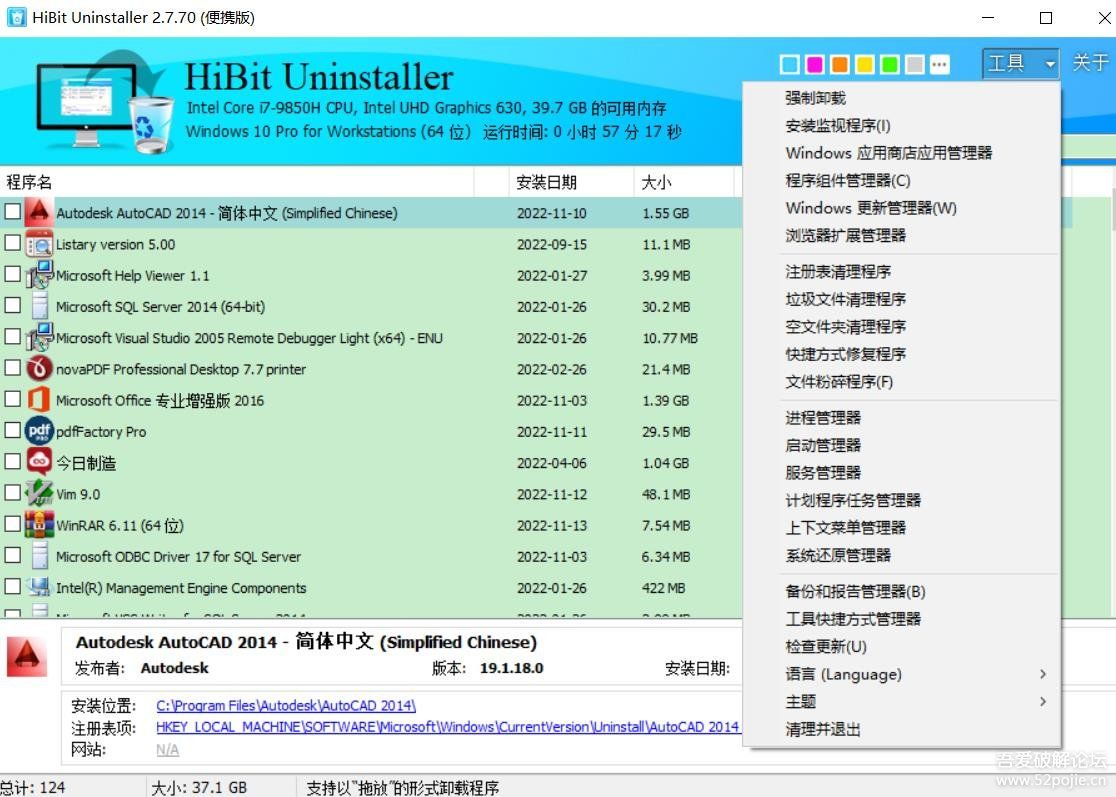Click the WinRAR 6.11 archive icon
Viewport: 1116px width, 797px height.
[x=38, y=525]
